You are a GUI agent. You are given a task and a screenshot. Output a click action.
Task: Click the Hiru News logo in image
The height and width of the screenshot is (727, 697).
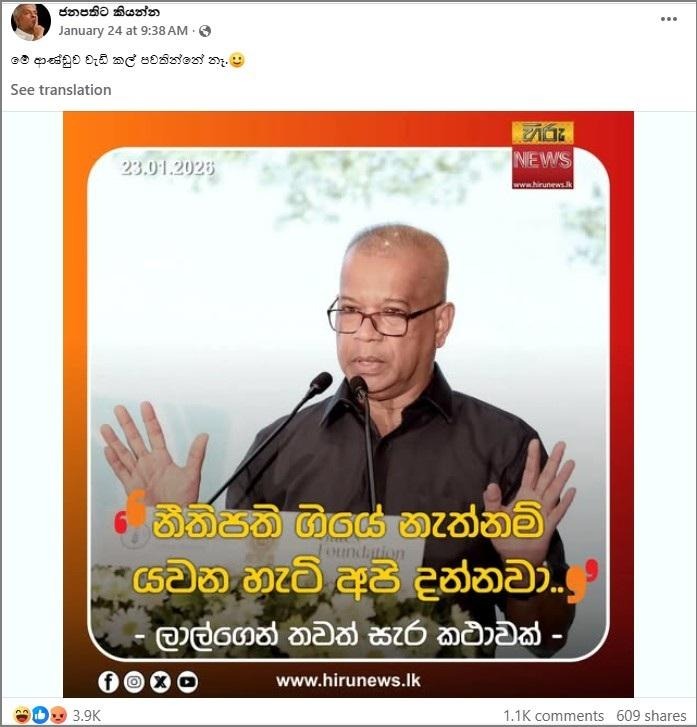tap(542, 155)
